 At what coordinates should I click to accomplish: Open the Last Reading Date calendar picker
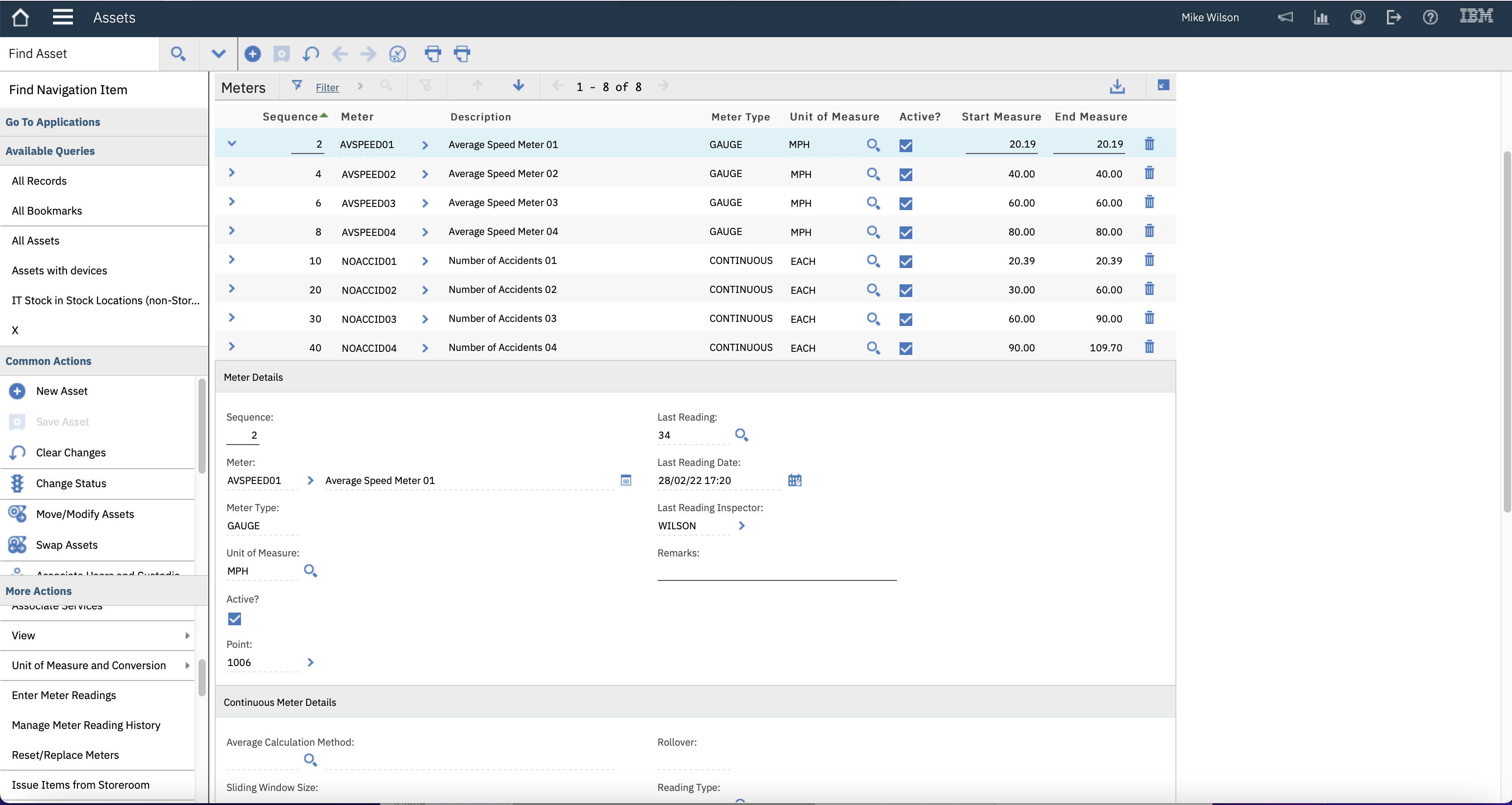pos(794,480)
